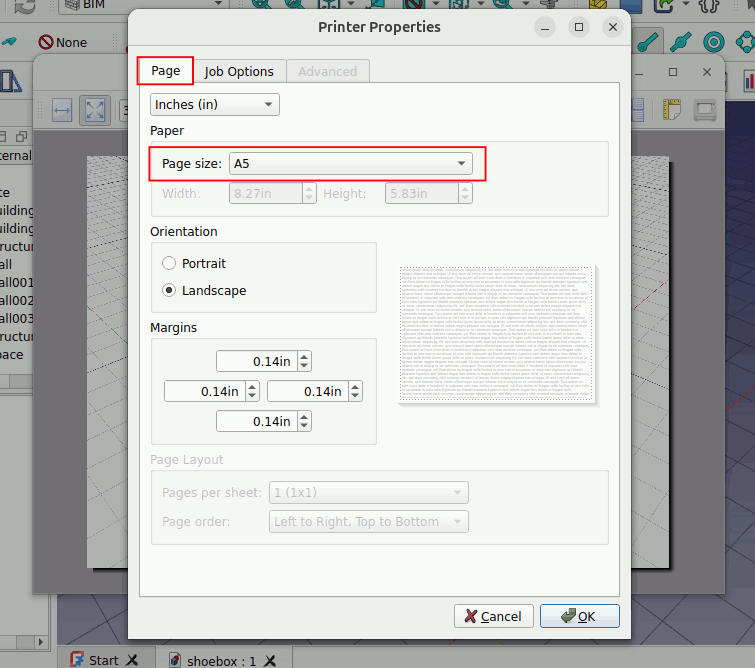Decrease the bottom margin with down arrow
The height and width of the screenshot is (668, 755).
pyautogui.click(x=304, y=427)
